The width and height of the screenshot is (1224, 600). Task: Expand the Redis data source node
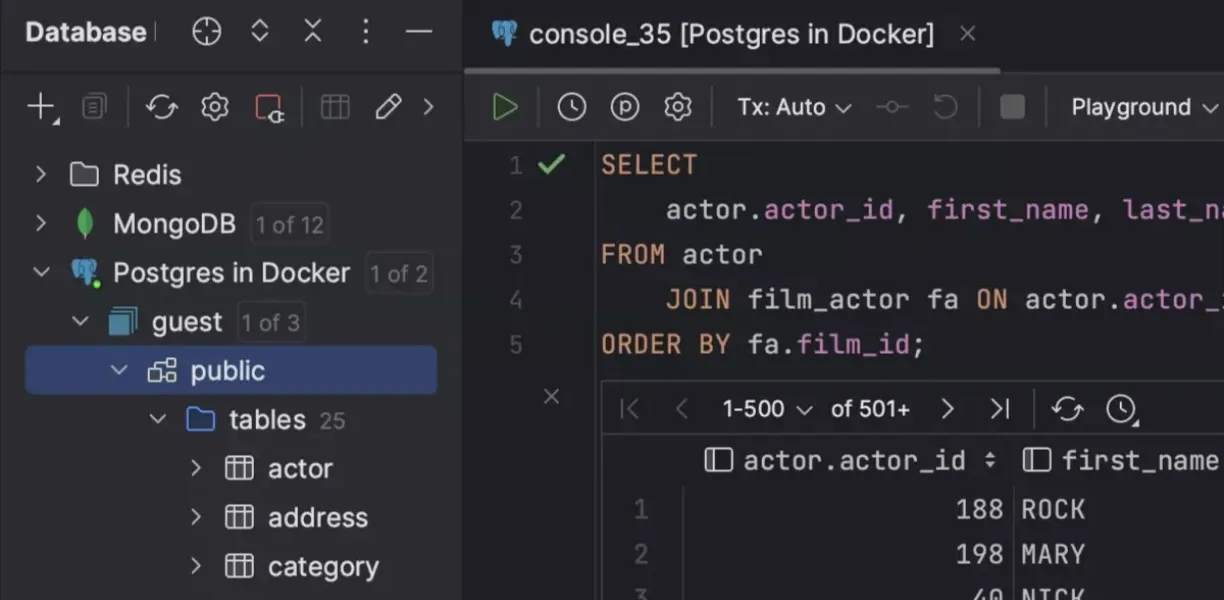41,175
